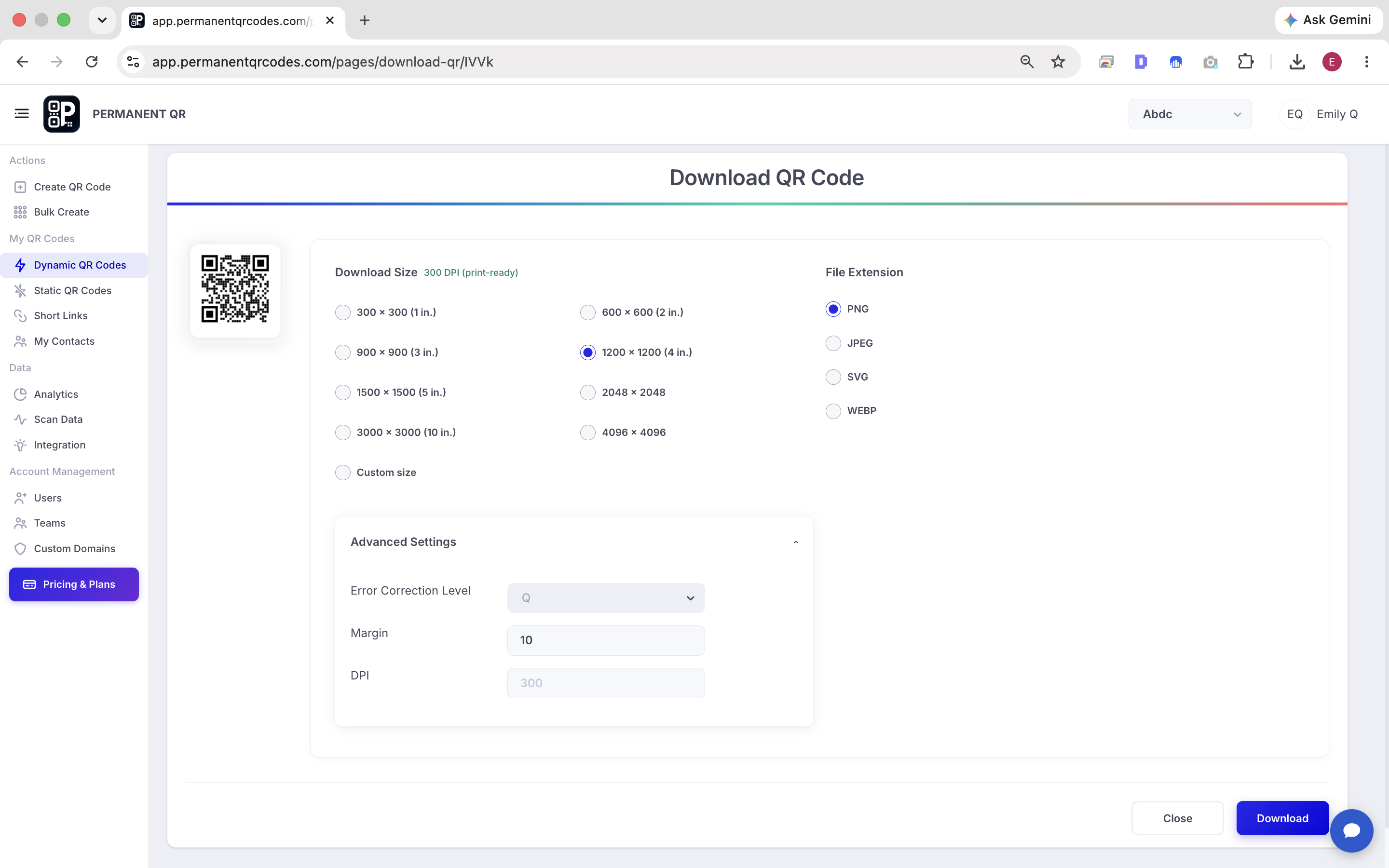Open the Error Correction Level dropdown
This screenshot has width=1389, height=868.
606,598
